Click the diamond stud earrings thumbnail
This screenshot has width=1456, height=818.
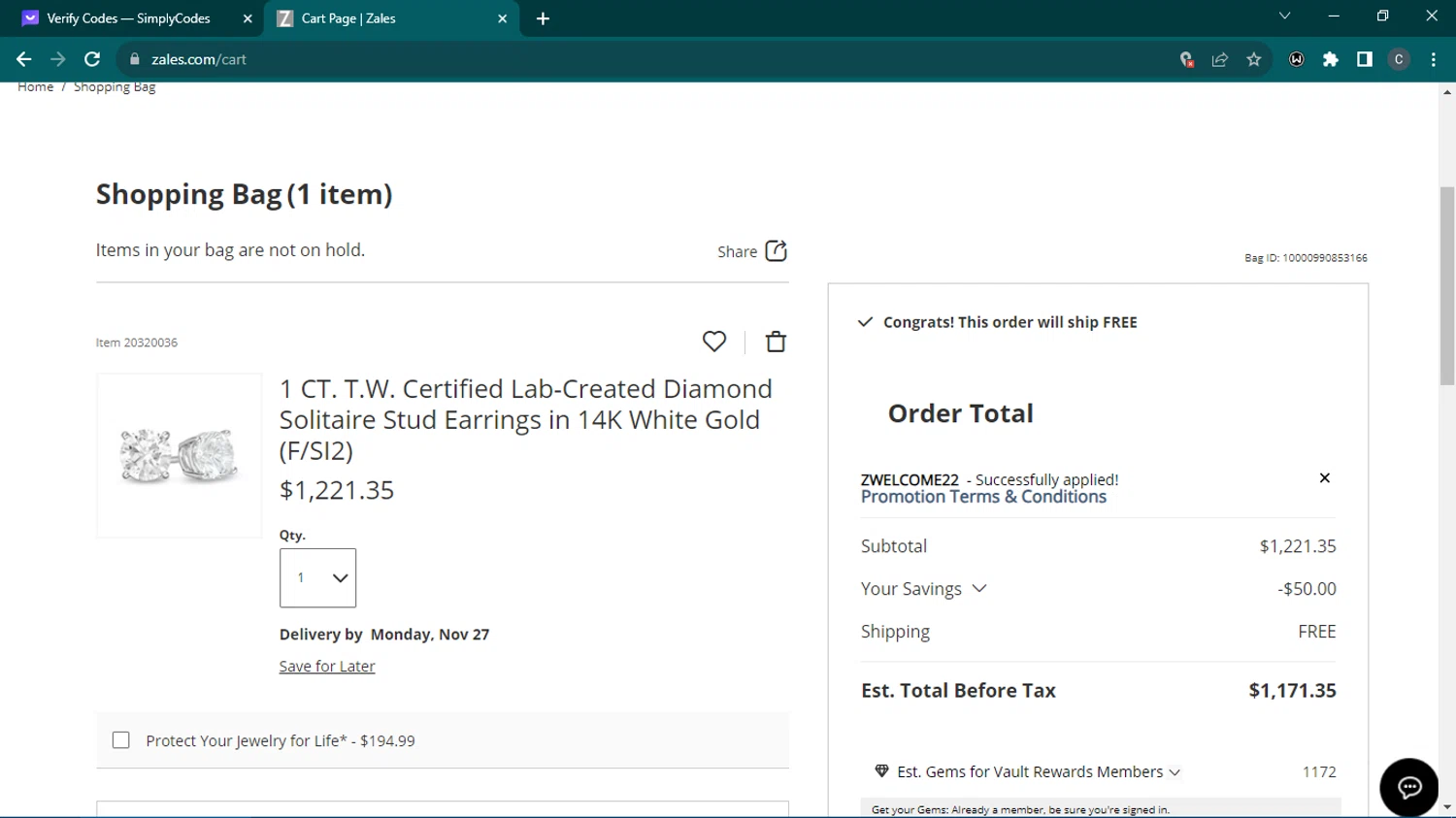point(180,456)
